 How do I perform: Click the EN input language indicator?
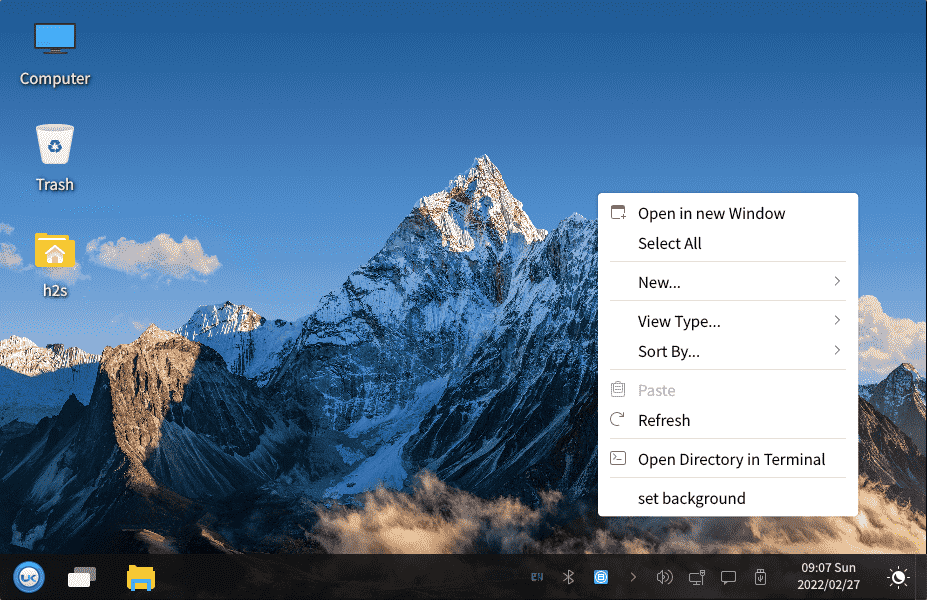tap(537, 577)
